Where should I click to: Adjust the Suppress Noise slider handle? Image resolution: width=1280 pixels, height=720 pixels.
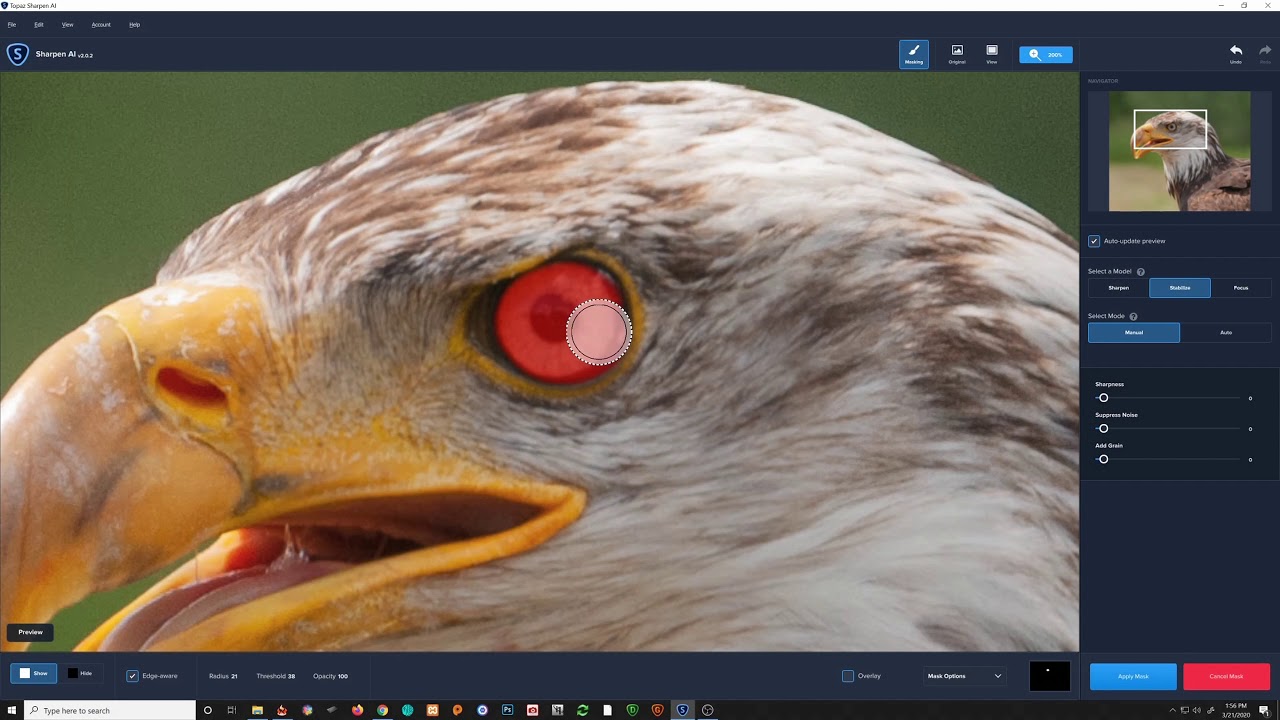coord(1104,429)
